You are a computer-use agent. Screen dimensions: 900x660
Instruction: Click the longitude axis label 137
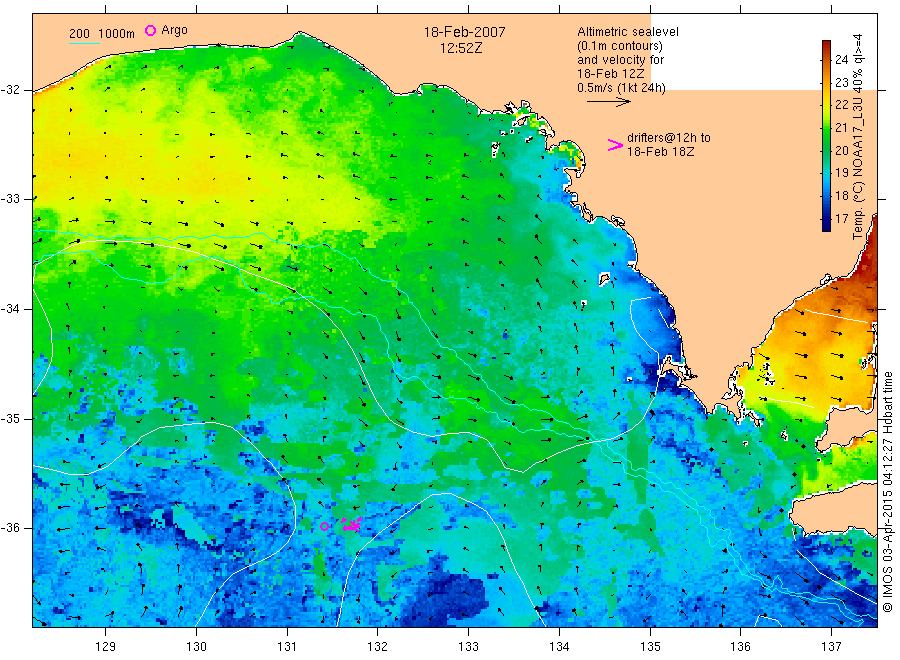click(831, 647)
